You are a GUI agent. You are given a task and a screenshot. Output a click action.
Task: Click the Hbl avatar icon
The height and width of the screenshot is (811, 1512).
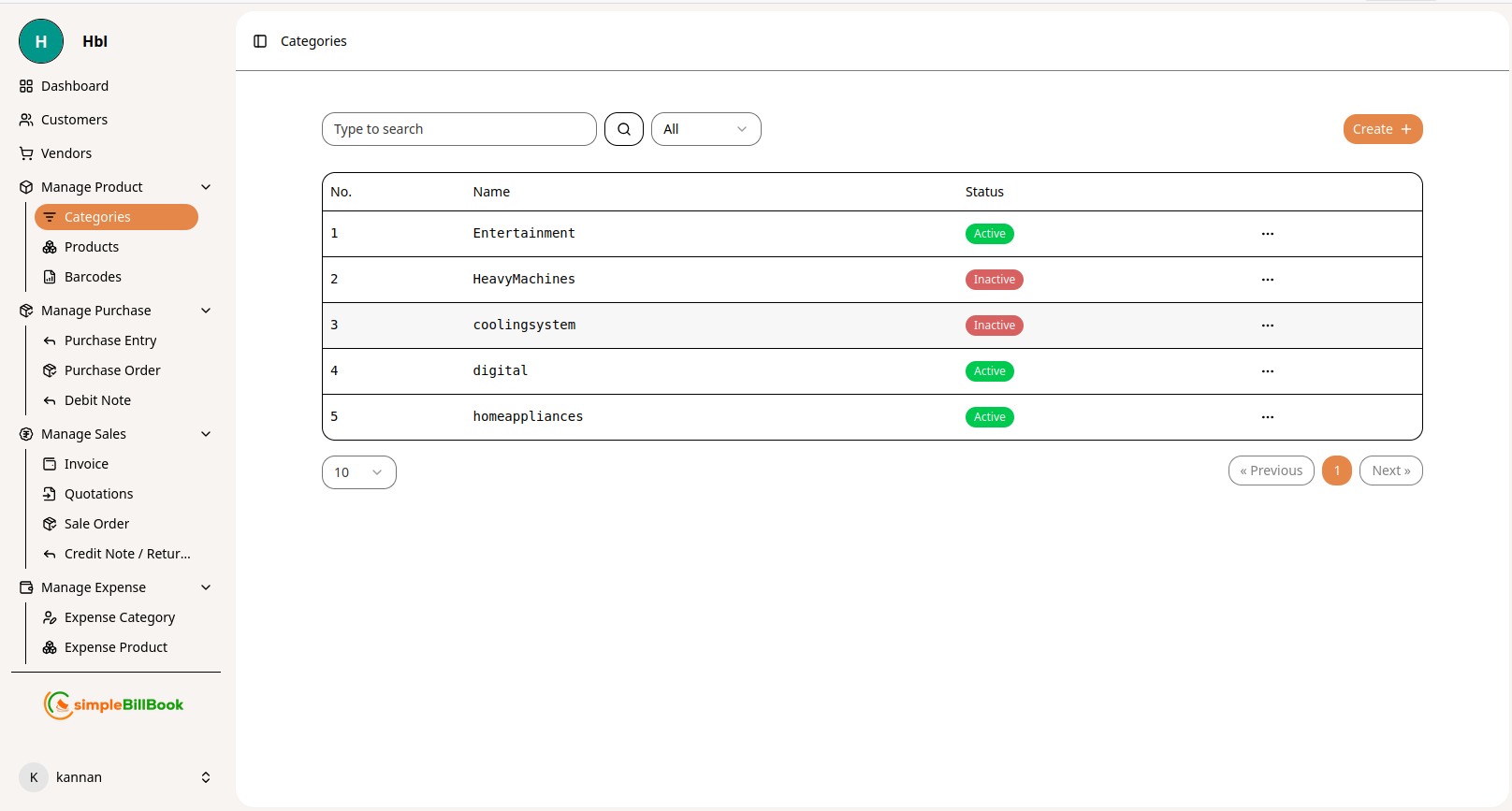coord(41,41)
